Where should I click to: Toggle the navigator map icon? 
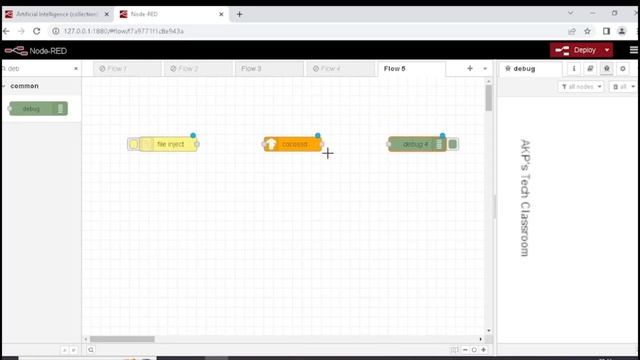tap(454, 350)
